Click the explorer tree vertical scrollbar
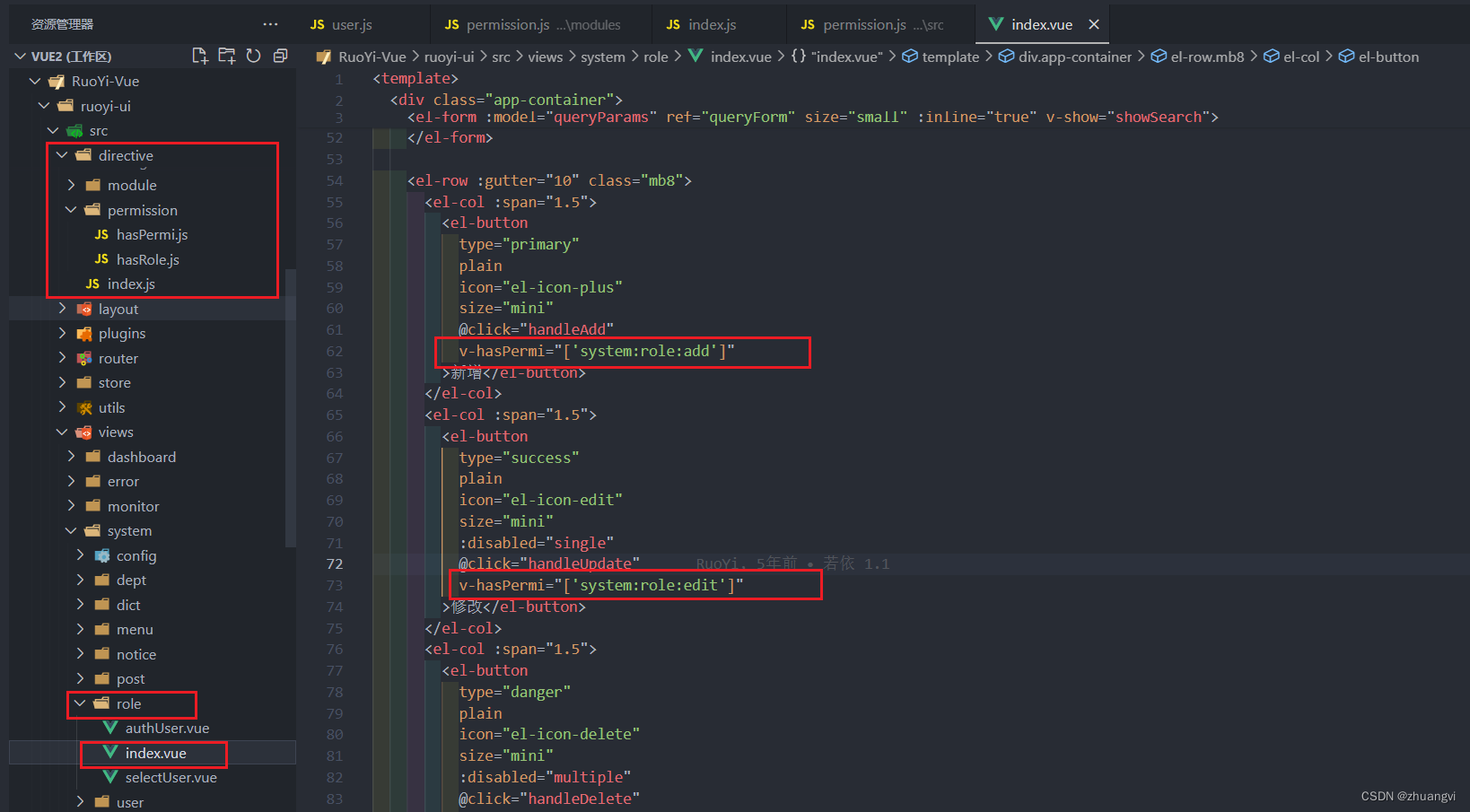Viewport: 1470px width, 812px height. pyautogui.click(x=290, y=408)
